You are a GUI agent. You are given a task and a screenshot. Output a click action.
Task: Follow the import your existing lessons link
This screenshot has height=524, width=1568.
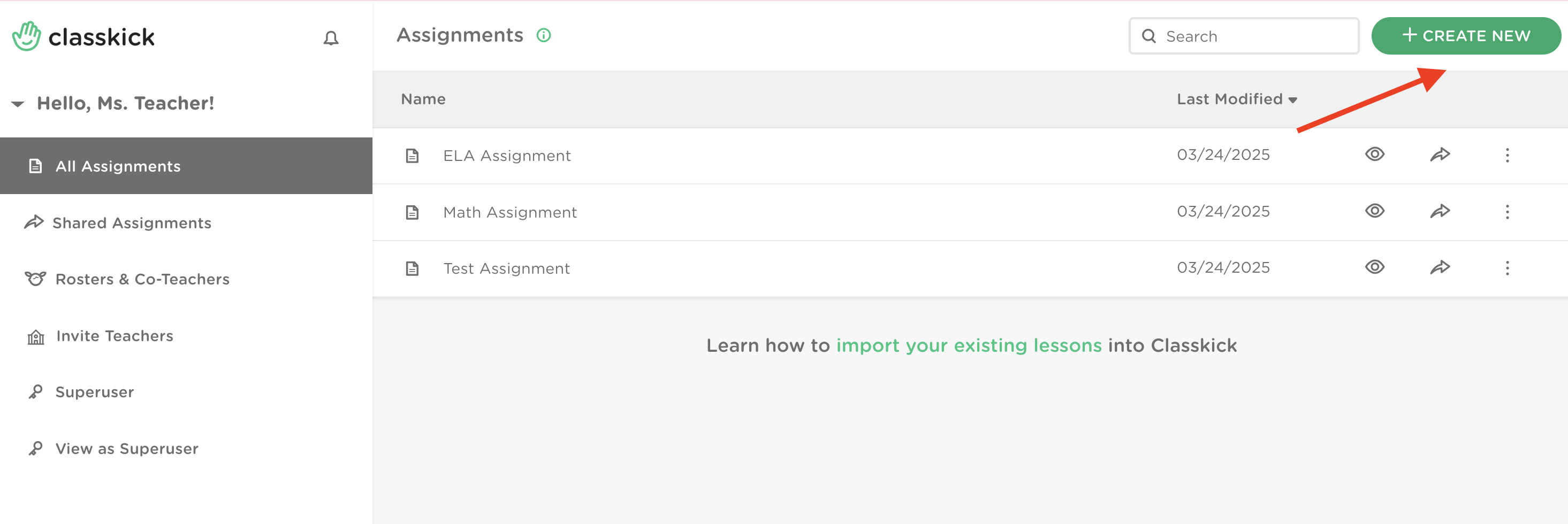coord(969,345)
